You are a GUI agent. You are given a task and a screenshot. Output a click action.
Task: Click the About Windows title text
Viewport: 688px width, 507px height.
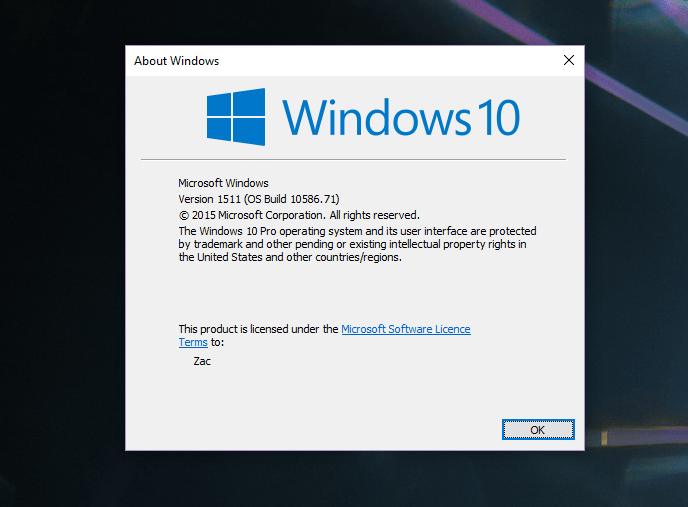point(176,61)
